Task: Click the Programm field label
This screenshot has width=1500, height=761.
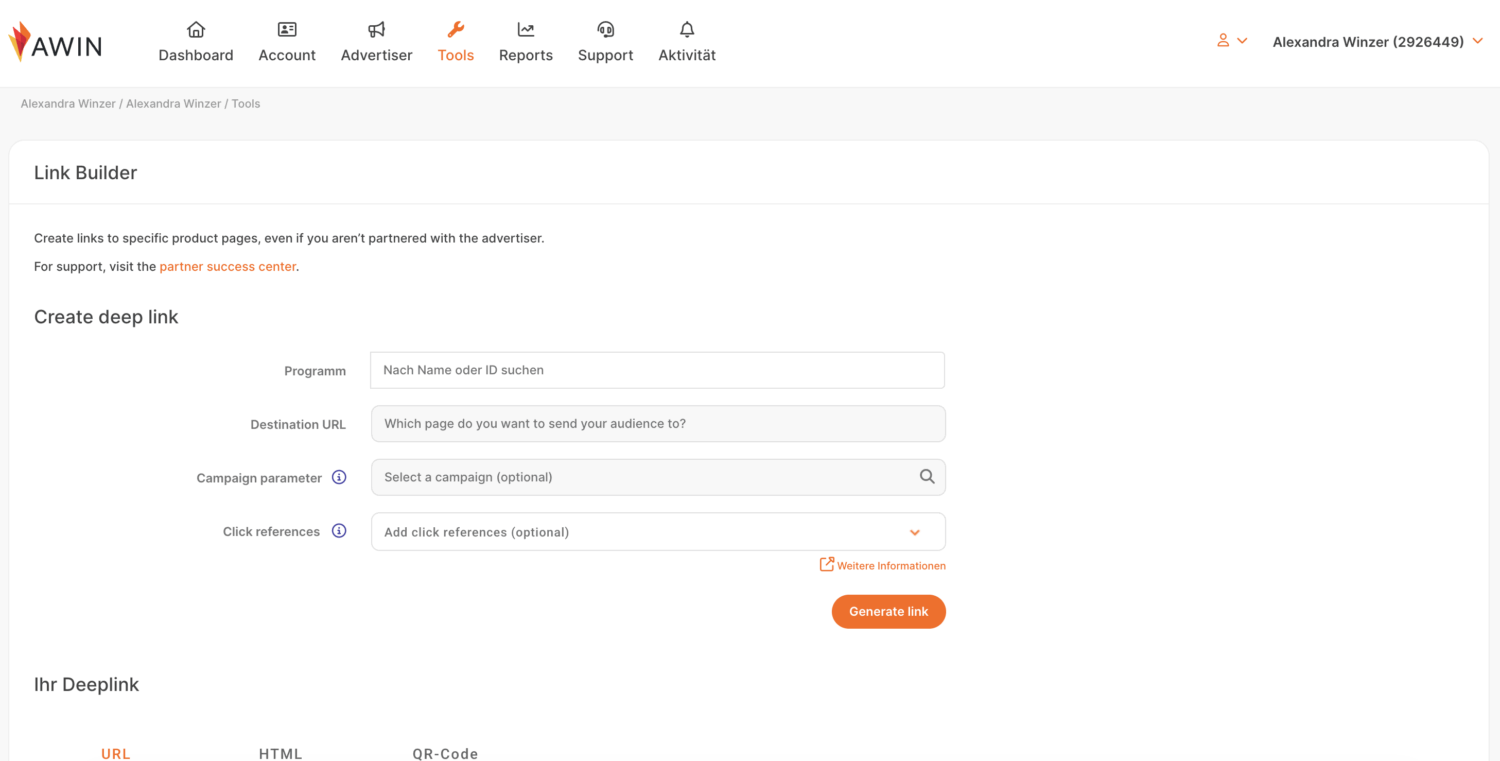Action: coord(315,371)
